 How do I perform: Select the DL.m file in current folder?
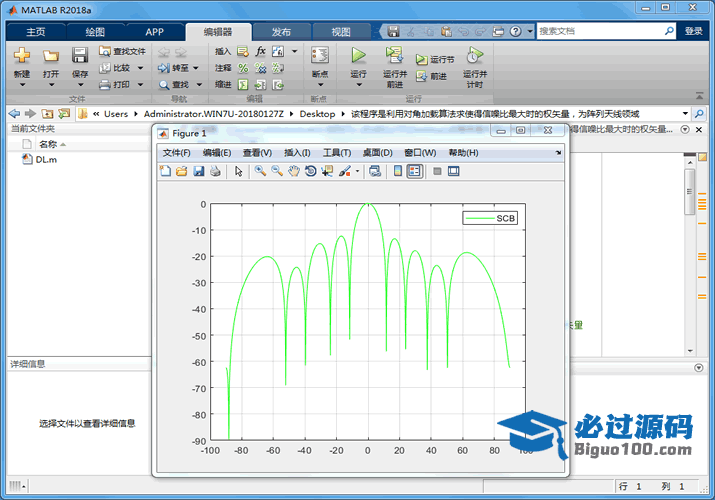click(40, 159)
